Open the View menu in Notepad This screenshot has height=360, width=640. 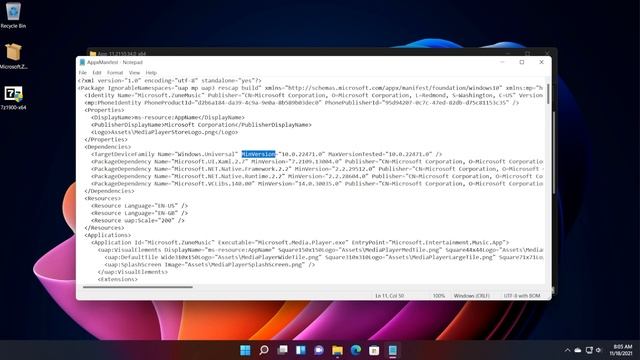[x=134, y=73]
